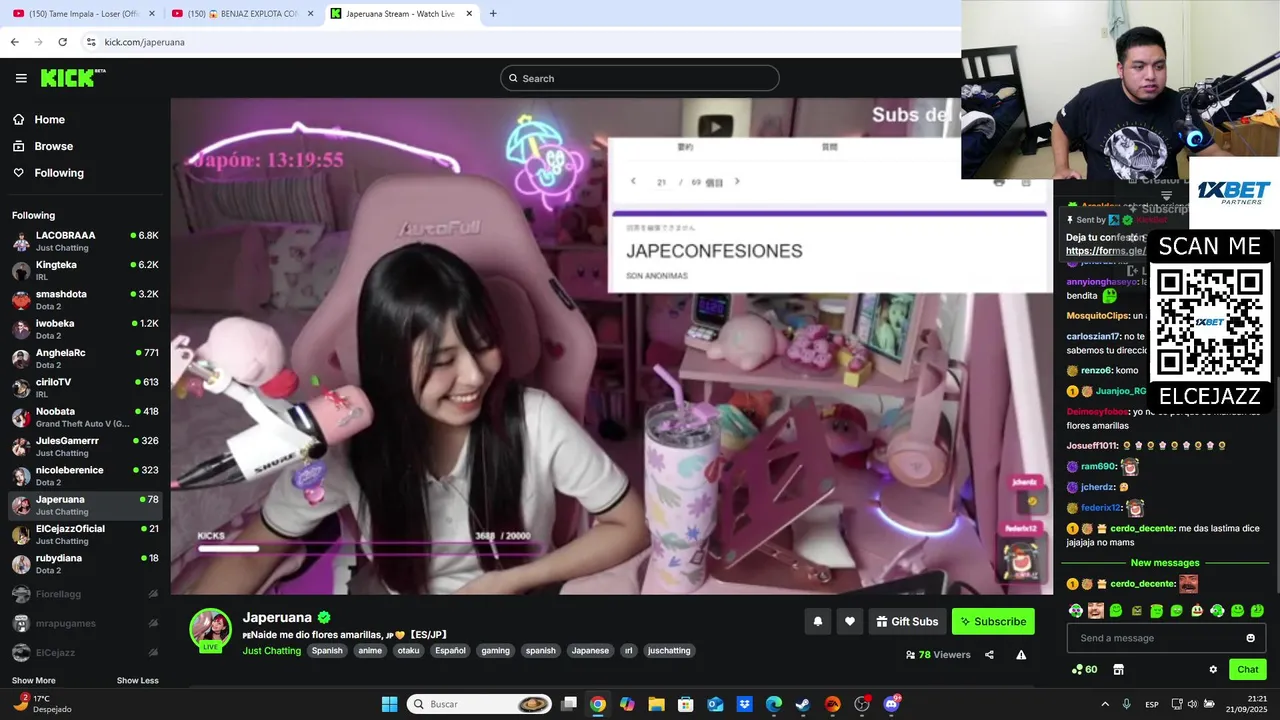Switch to the Tame Impala Loser tab
The height and width of the screenshot is (720, 1280).
point(85,14)
